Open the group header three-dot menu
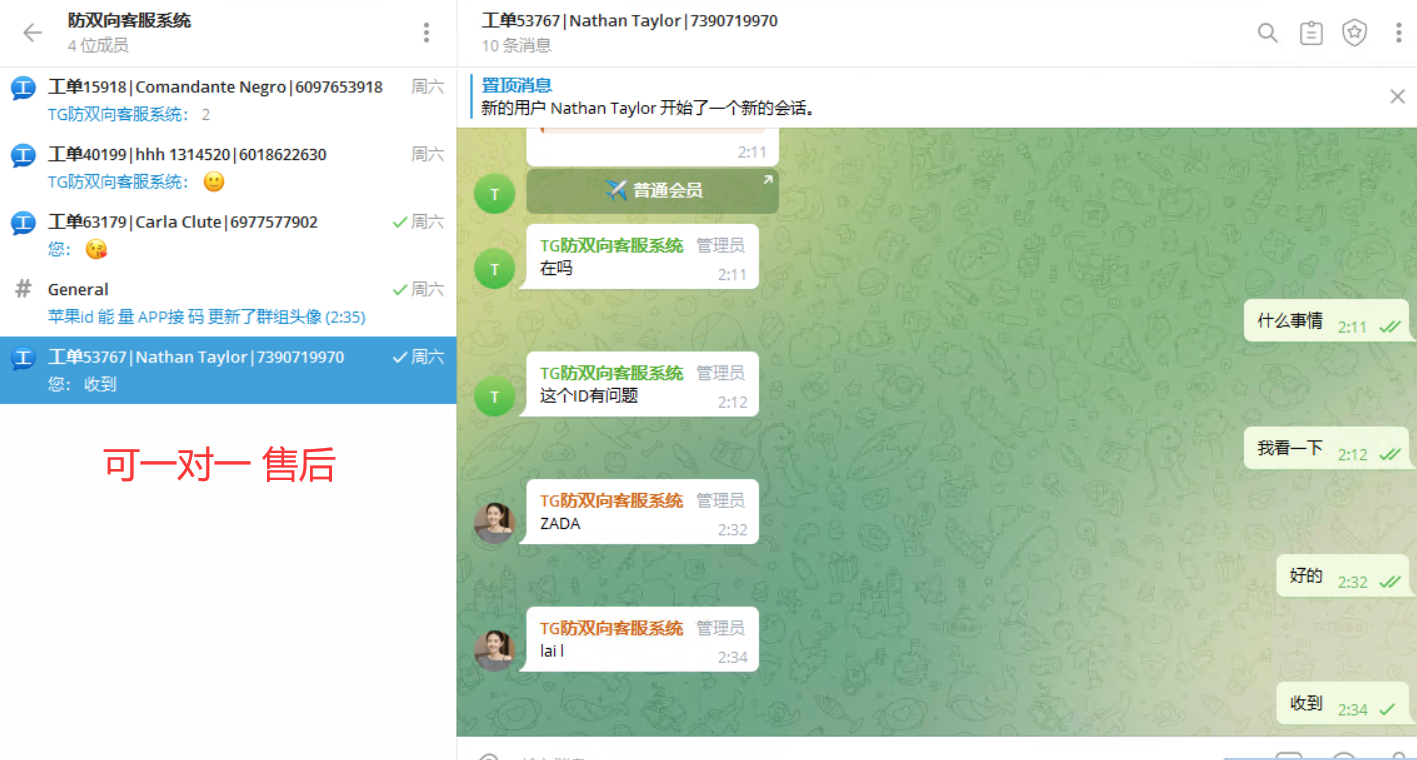This screenshot has width=1417, height=760. point(426,32)
